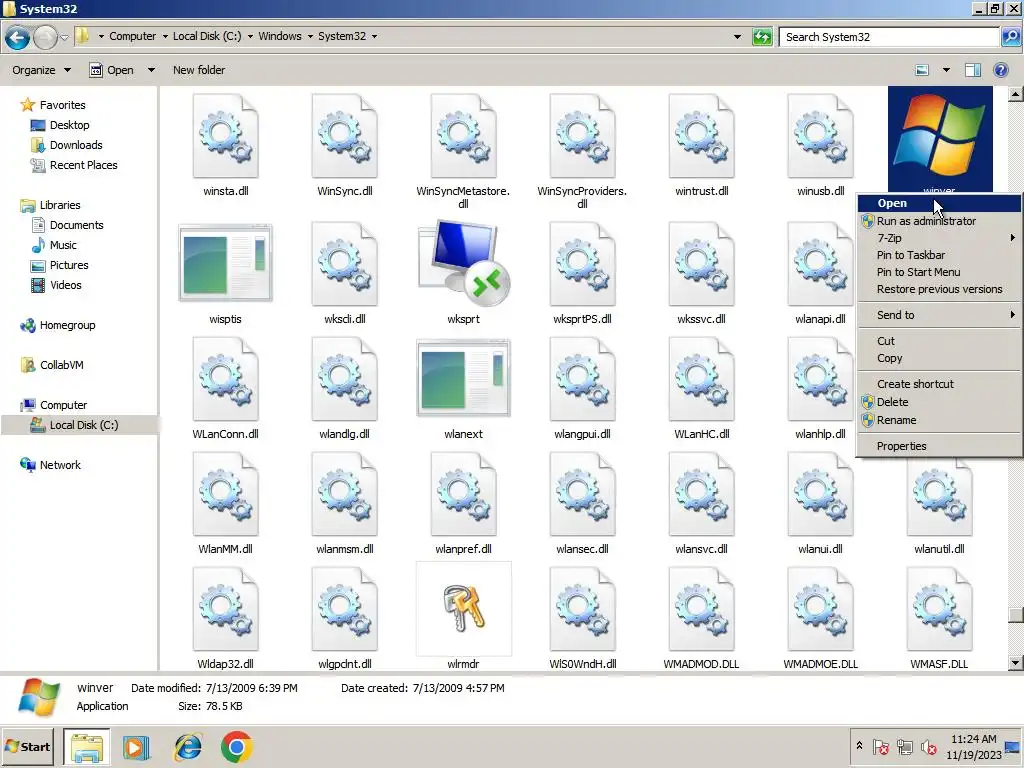
Task: Choose Pin to Start Menu
Action: [939, 272]
